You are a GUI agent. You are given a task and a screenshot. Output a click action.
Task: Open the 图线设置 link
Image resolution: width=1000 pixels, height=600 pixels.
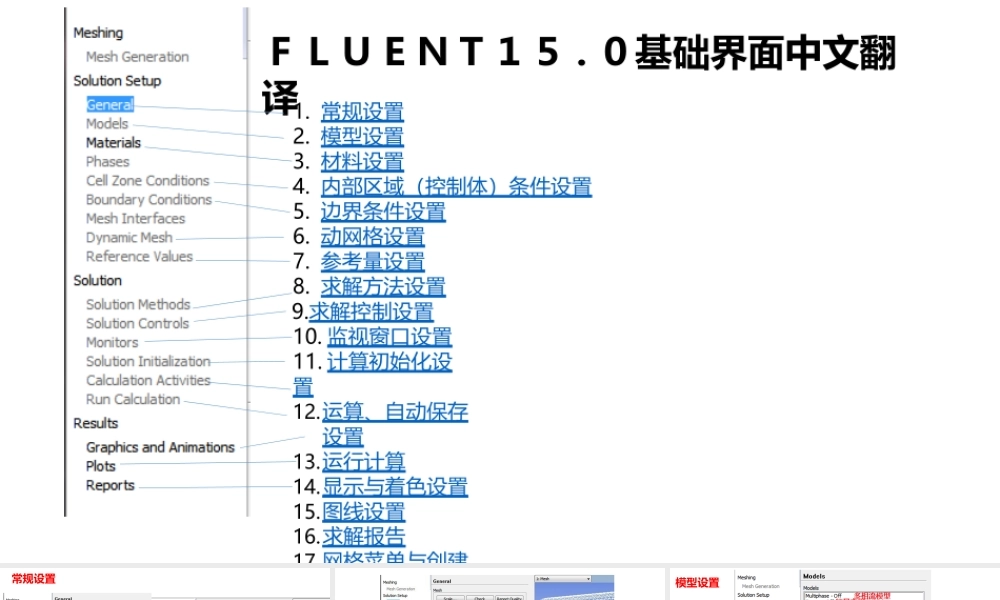364,511
